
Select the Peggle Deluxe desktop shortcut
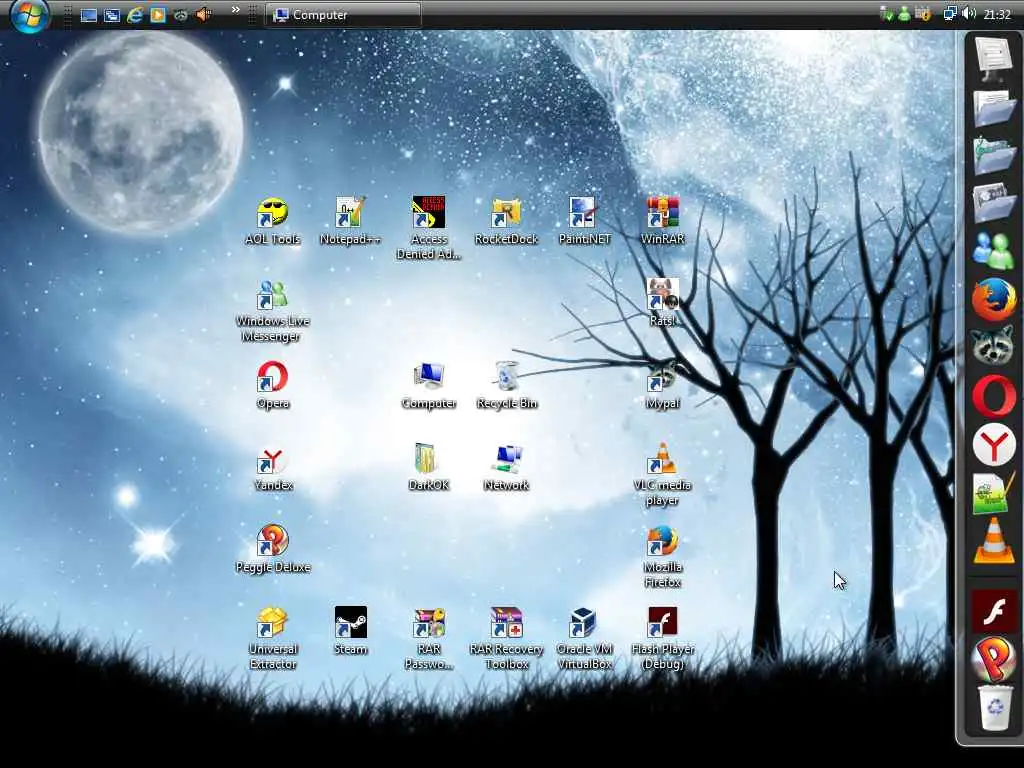(272, 549)
